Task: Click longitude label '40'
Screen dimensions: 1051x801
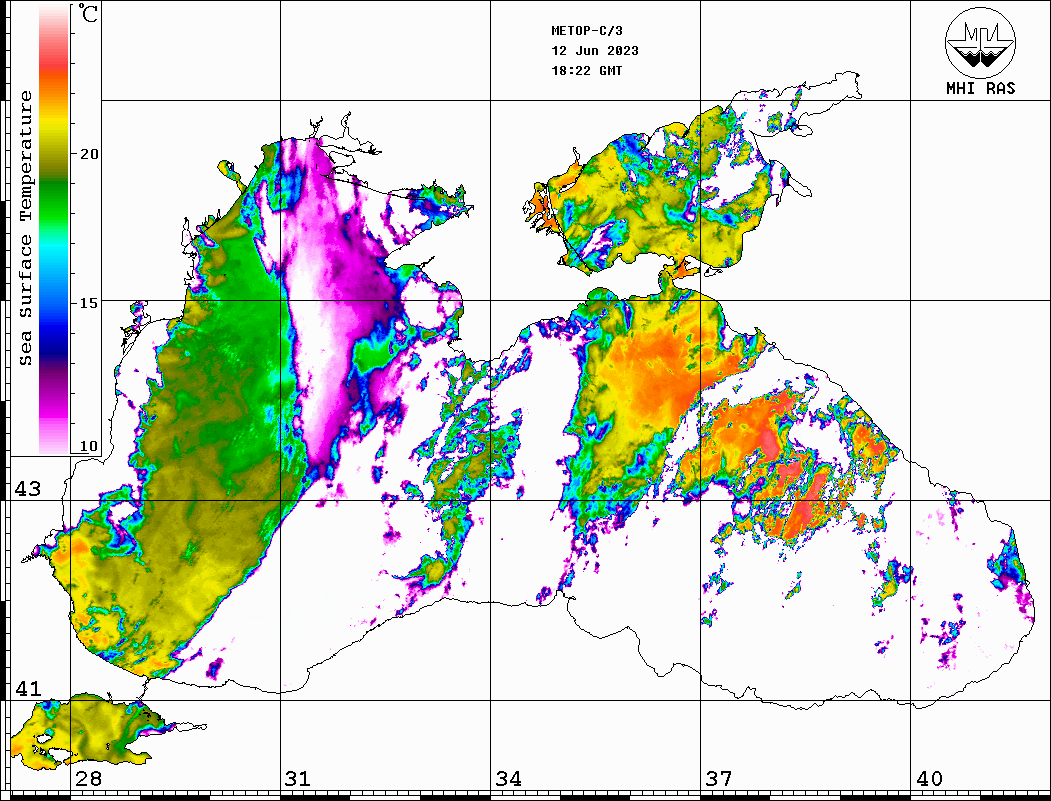Action: pos(929,779)
